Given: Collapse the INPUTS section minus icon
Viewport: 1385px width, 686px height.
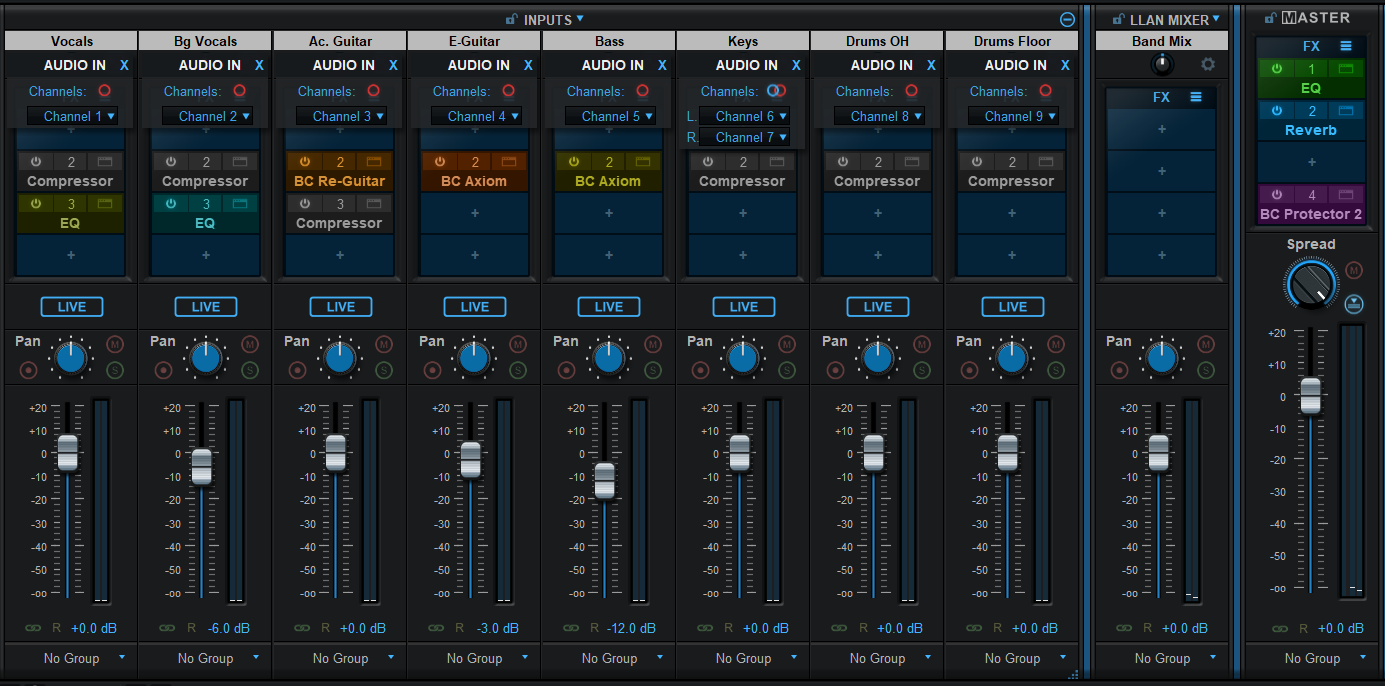Looking at the screenshot, I should tap(1067, 19).
